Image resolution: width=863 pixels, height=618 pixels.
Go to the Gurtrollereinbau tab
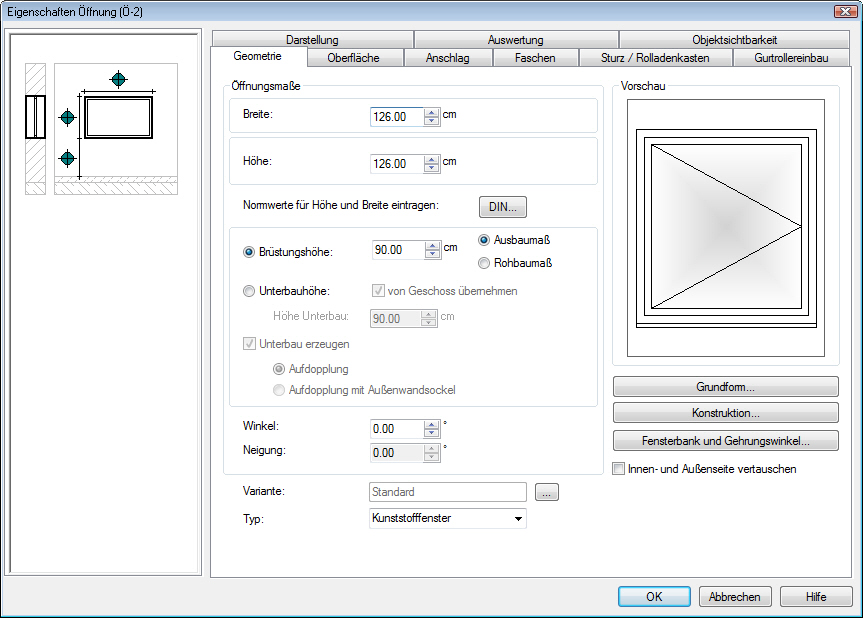(x=791, y=58)
